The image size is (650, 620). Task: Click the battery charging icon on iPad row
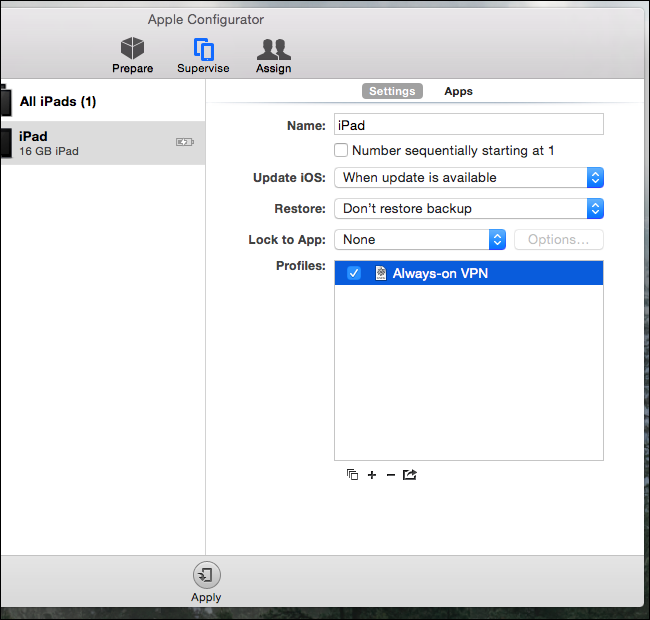[184, 142]
